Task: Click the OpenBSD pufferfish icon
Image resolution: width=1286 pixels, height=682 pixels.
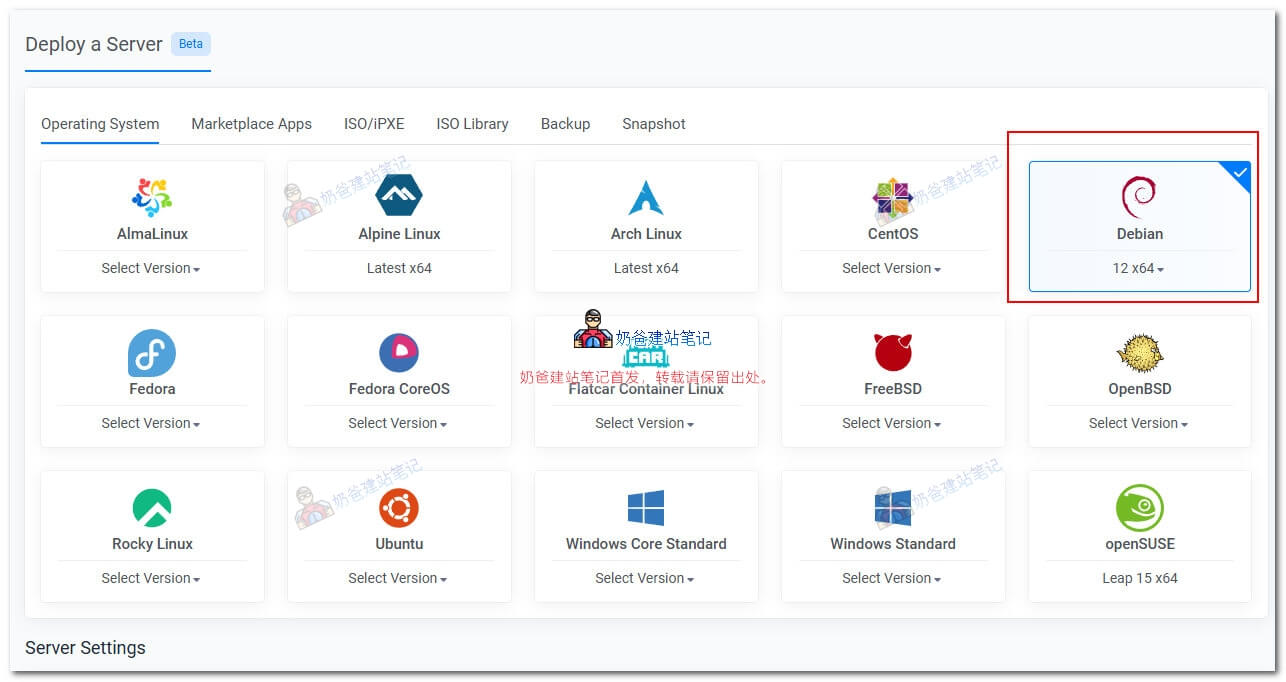Action: click(x=1139, y=353)
